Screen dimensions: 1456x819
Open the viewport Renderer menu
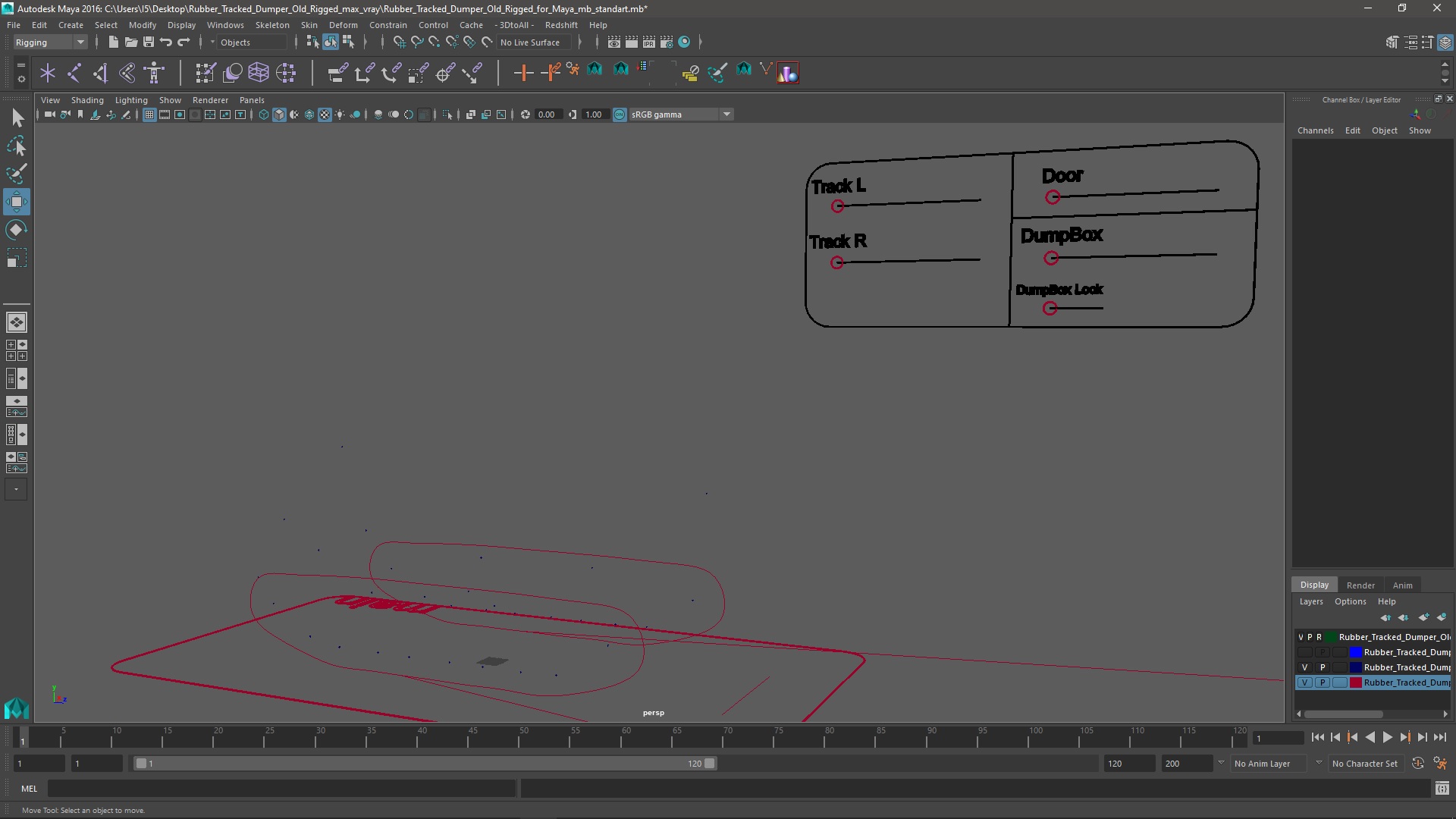210,100
